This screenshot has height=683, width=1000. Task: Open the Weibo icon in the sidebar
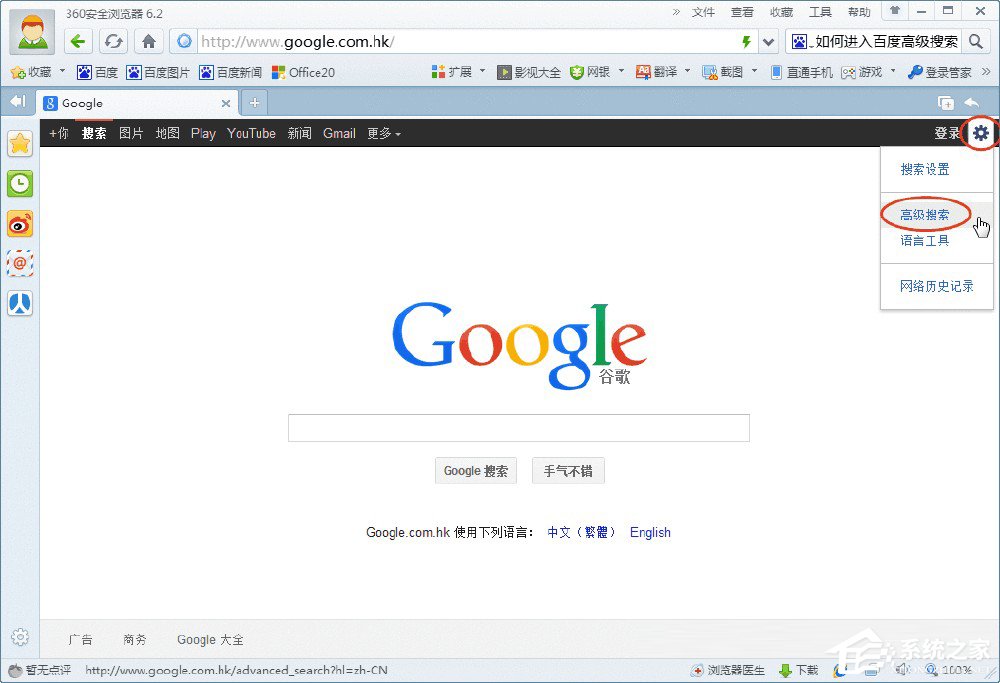pos(20,224)
